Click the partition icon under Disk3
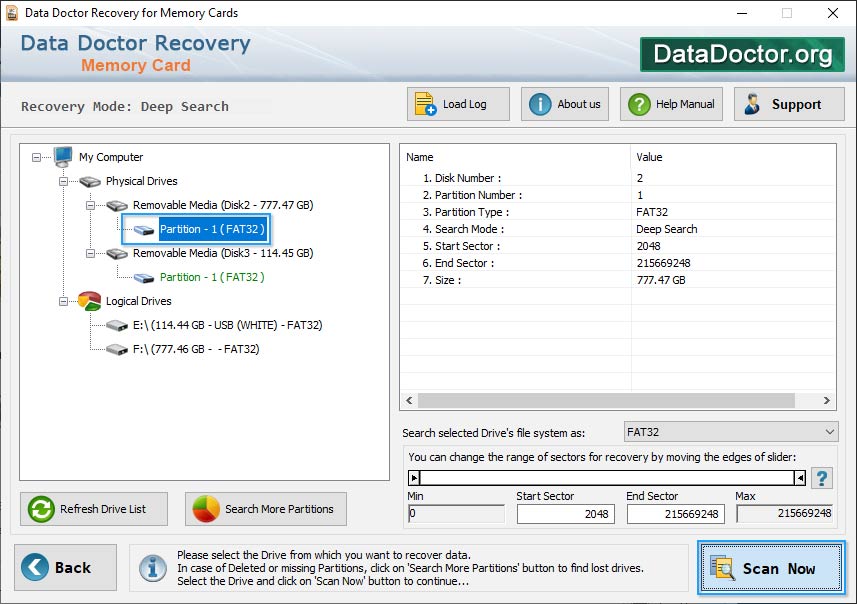 (144, 278)
